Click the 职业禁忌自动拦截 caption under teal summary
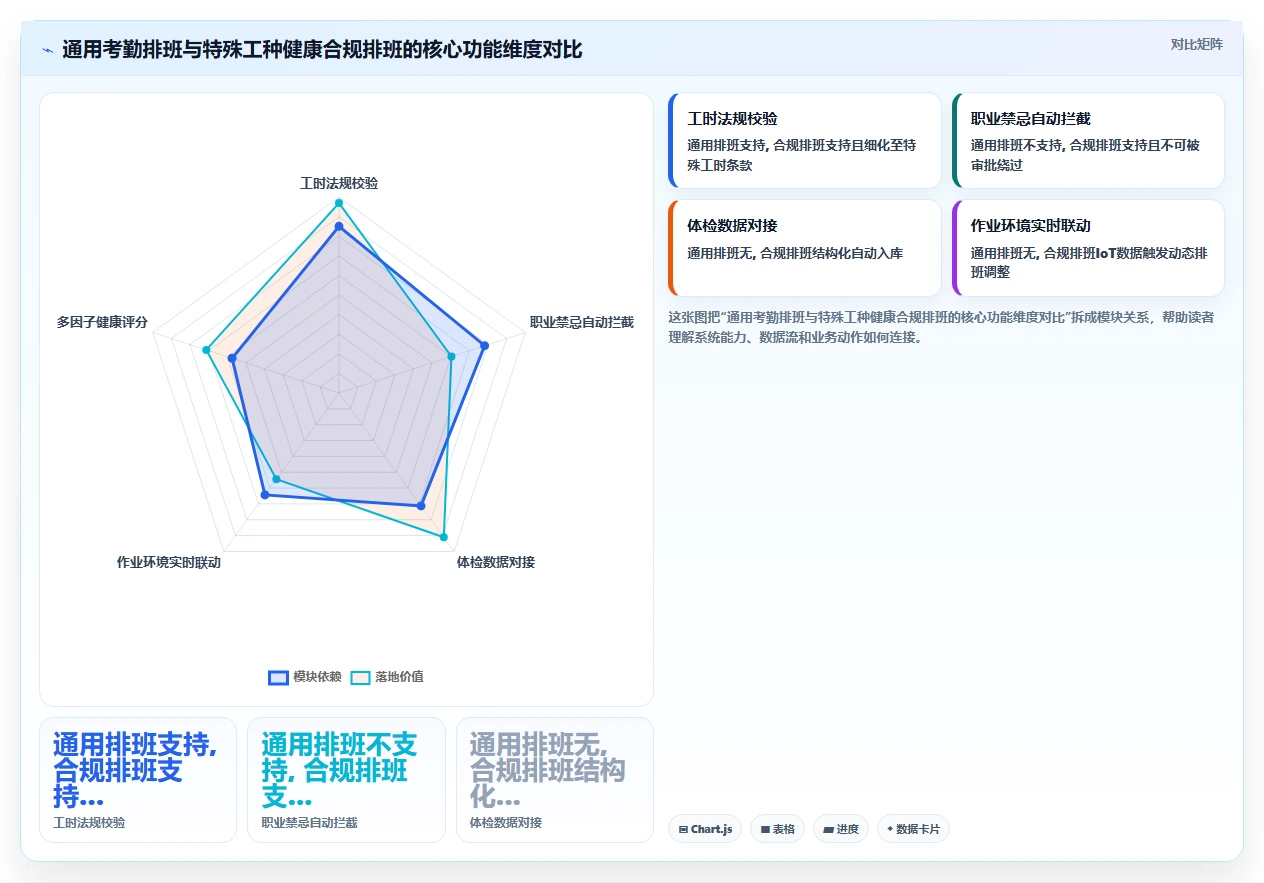The image size is (1264, 883). pyautogui.click(x=309, y=822)
